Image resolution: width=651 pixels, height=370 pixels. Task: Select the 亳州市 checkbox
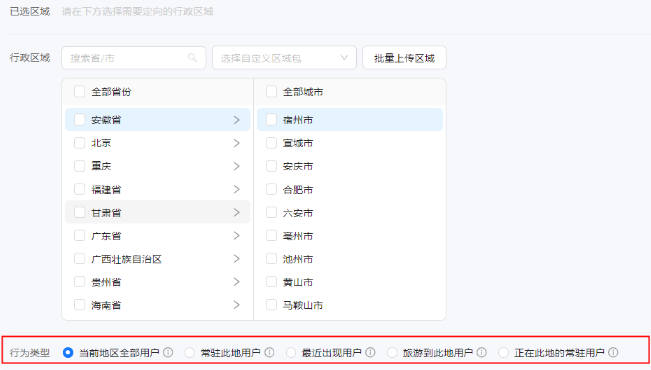(x=271, y=235)
